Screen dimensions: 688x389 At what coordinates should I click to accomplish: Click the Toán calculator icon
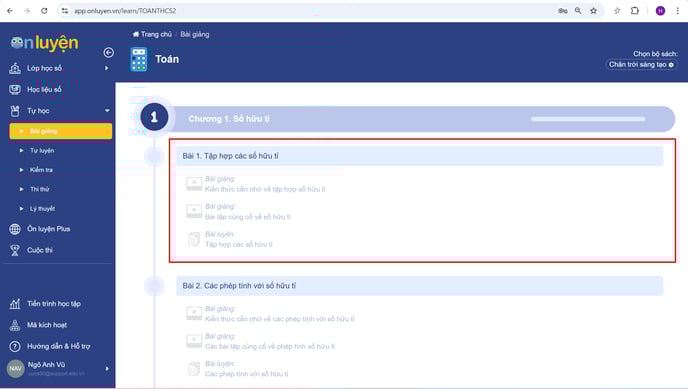point(139,59)
